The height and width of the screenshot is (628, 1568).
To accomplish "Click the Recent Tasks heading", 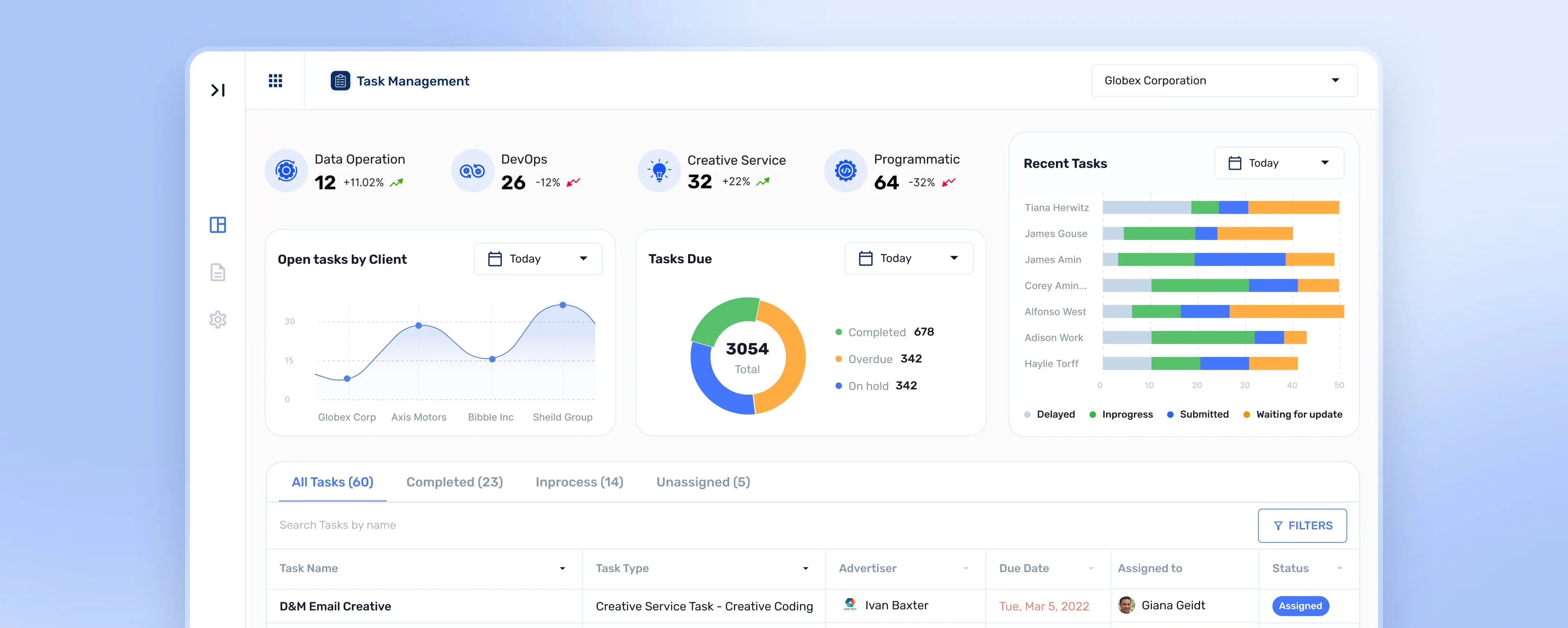I will pos(1065,163).
